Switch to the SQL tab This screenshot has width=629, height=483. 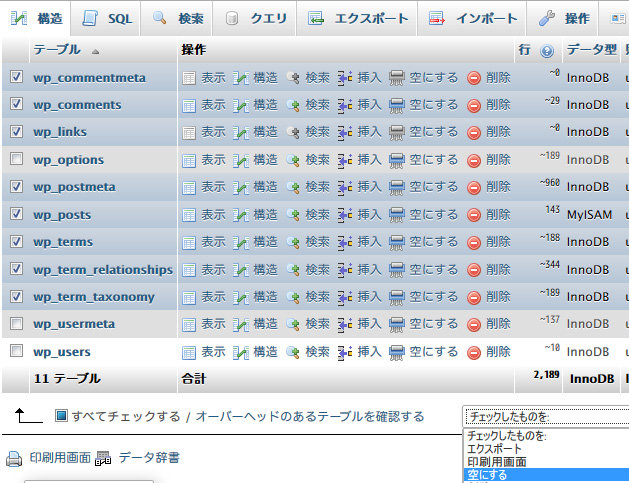pyautogui.click(x=108, y=18)
